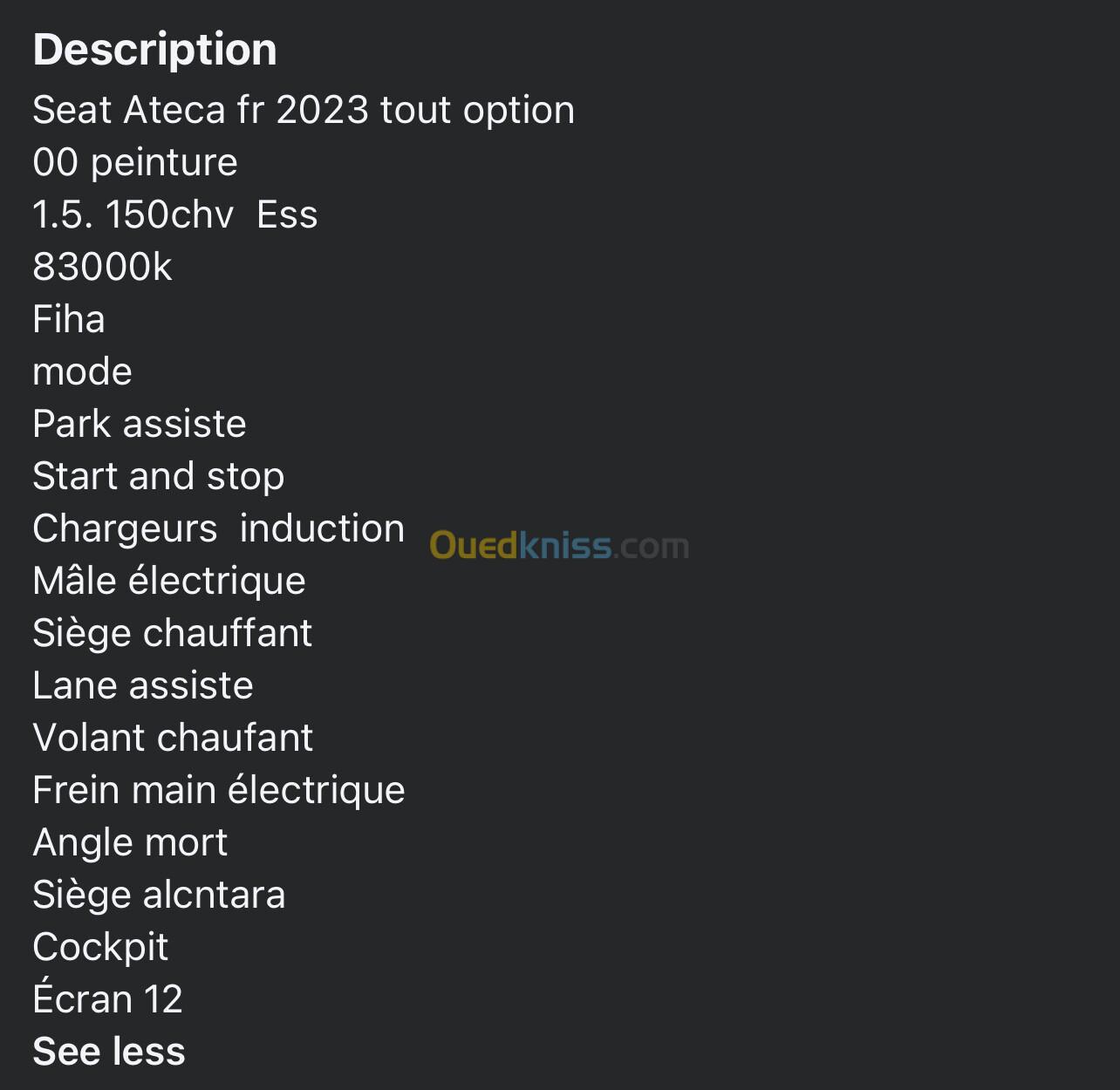Screen dimensions: 1120x1090
Task: Select the line Seat Ateca fr 2023 tout option
Action: 304,111
